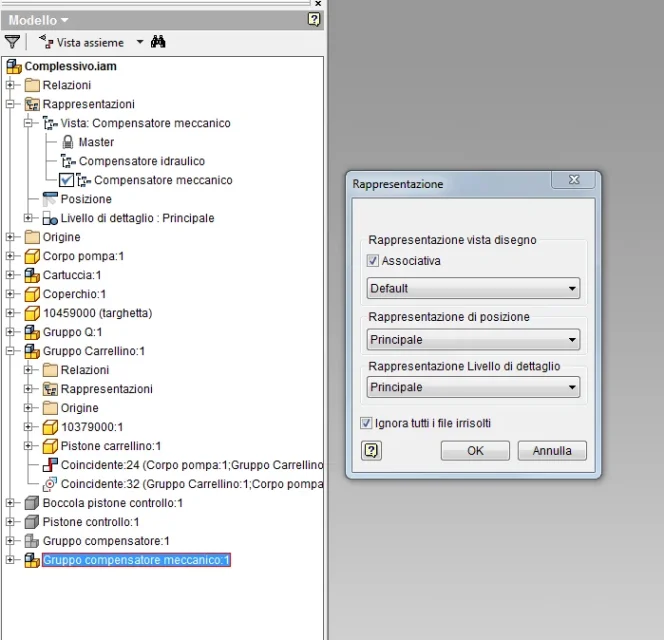Expand Gruppo compensatore meccanico:1 node
The height and width of the screenshot is (640, 664).
(x=10, y=560)
